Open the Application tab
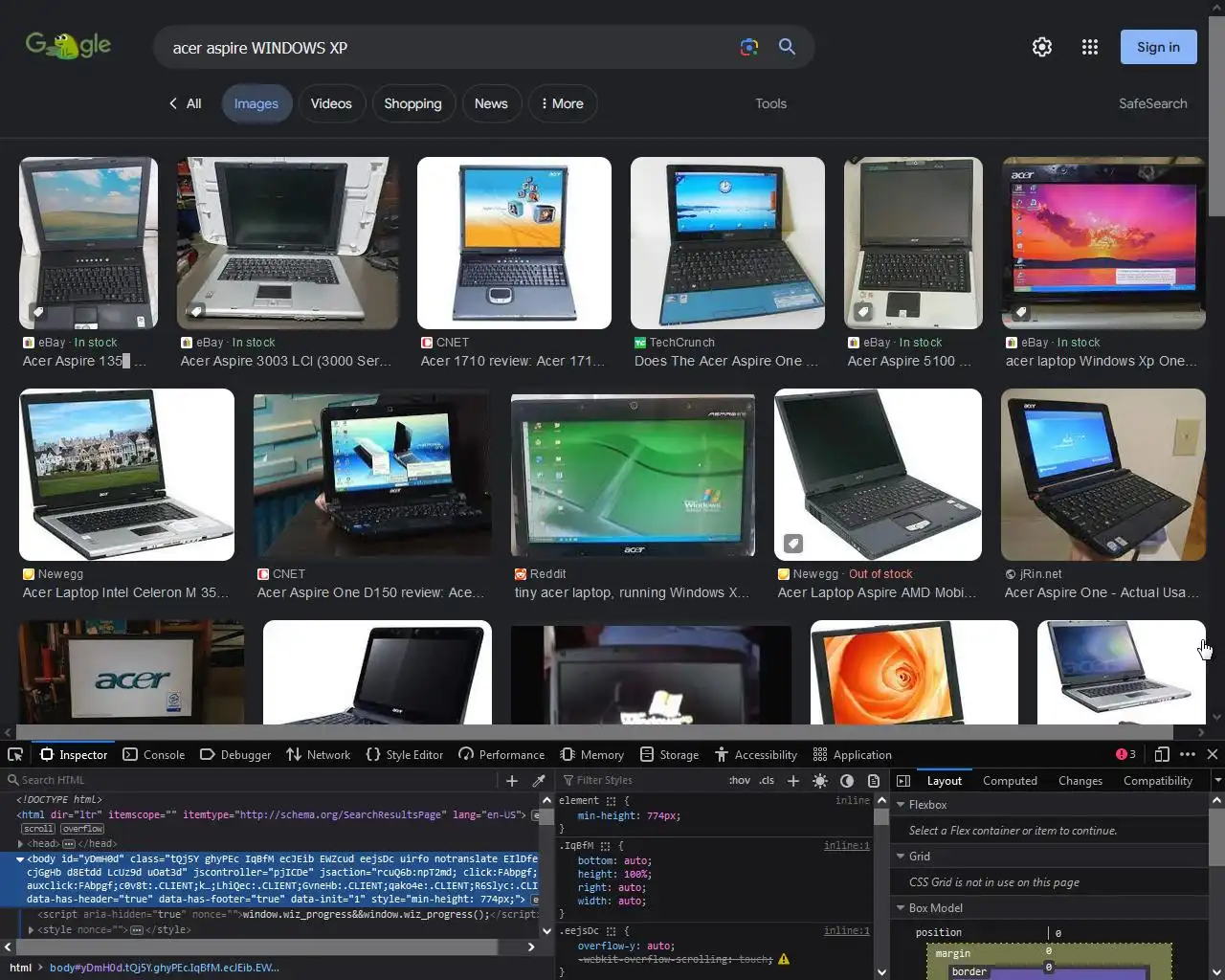 coord(853,754)
